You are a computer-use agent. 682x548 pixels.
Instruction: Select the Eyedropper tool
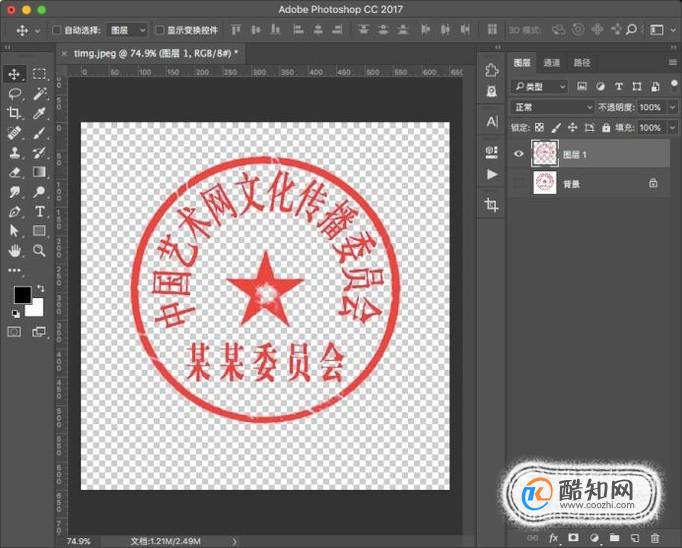pos(39,113)
